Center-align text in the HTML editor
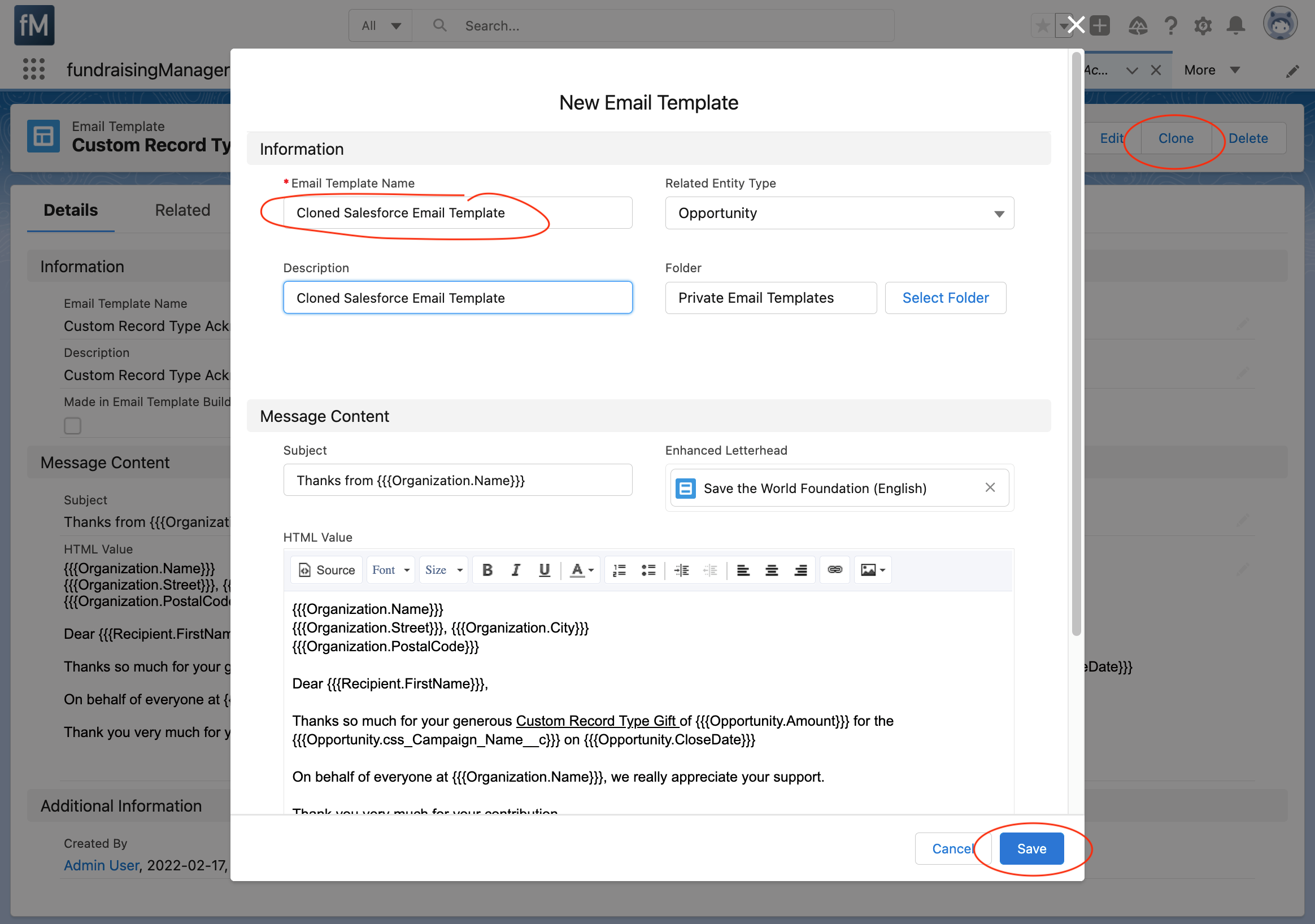 pyautogui.click(x=772, y=570)
